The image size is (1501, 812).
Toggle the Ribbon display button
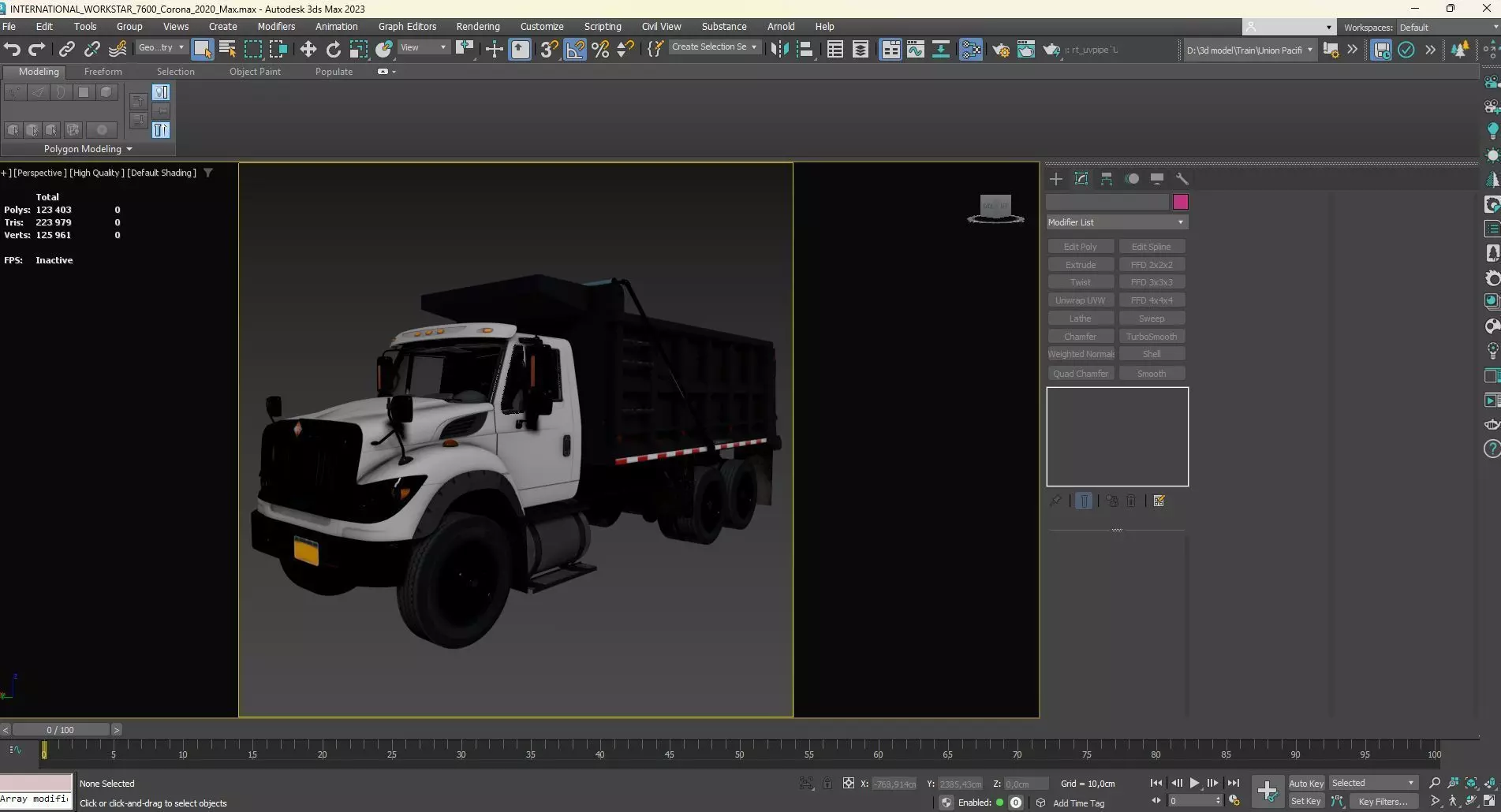891,49
